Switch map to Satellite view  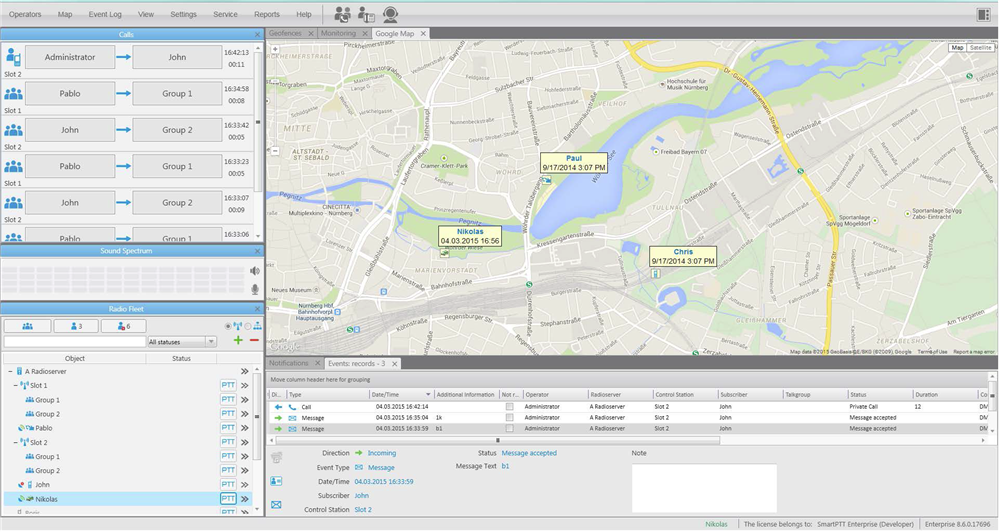tap(981, 47)
